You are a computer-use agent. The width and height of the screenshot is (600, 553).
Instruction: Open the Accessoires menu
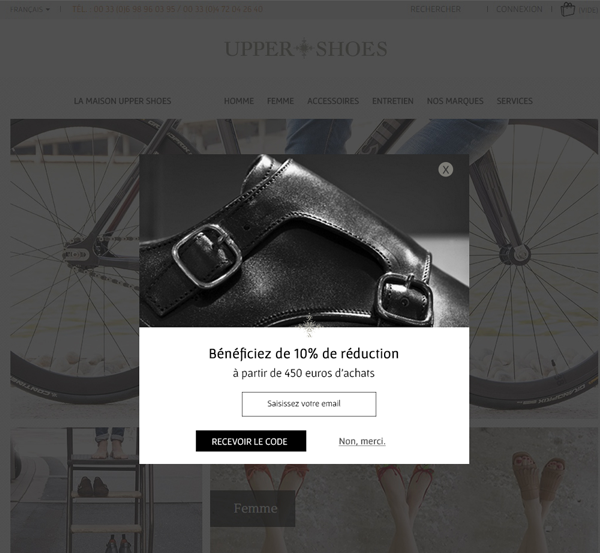click(333, 101)
